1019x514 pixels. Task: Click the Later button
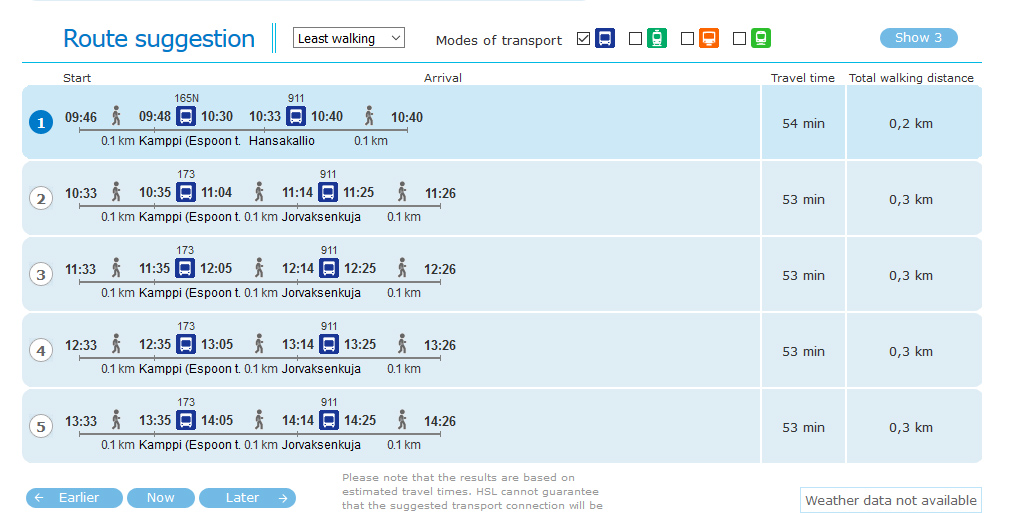(247, 498)
